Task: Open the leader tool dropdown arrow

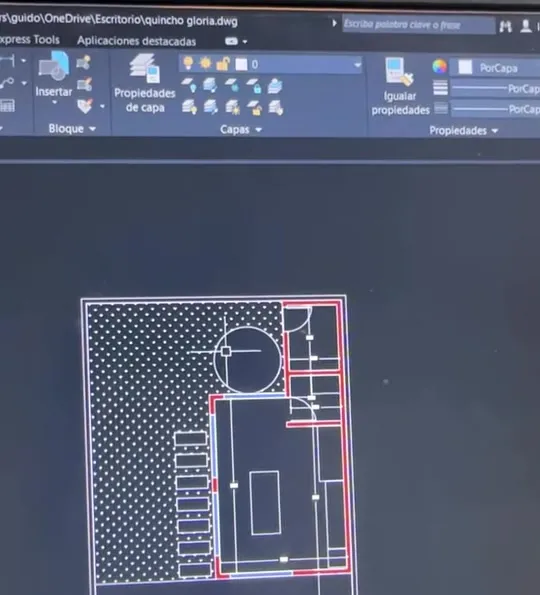Action: [24, 83]
